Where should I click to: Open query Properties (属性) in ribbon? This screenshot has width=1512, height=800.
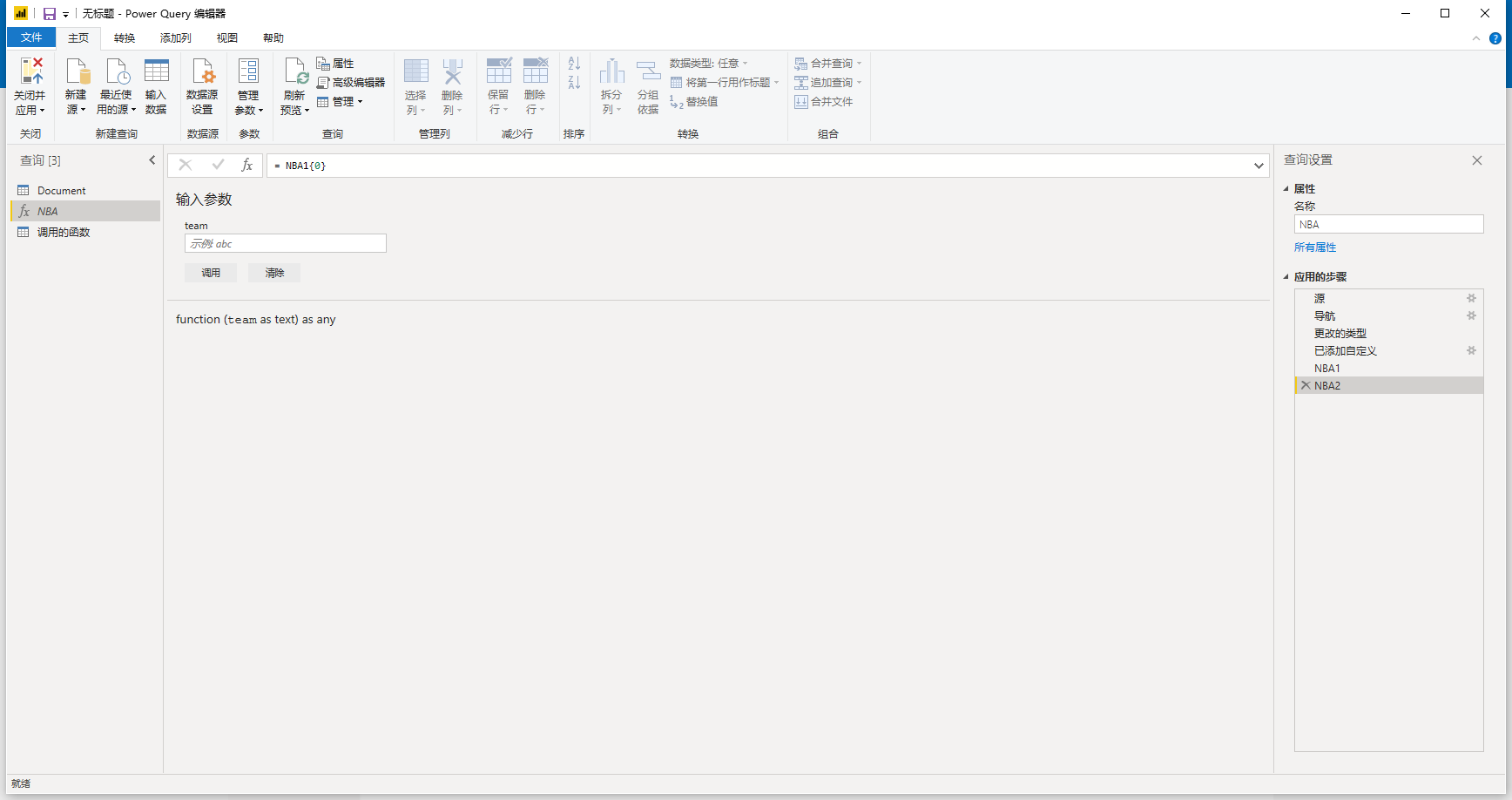pyautogui.click(x=335, y=64)
